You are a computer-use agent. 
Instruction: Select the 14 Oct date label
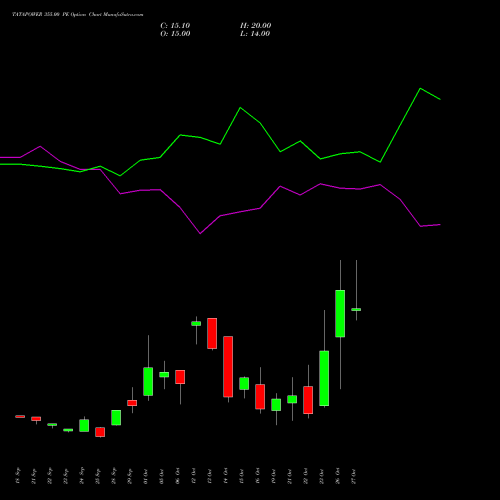pos(226,476)
